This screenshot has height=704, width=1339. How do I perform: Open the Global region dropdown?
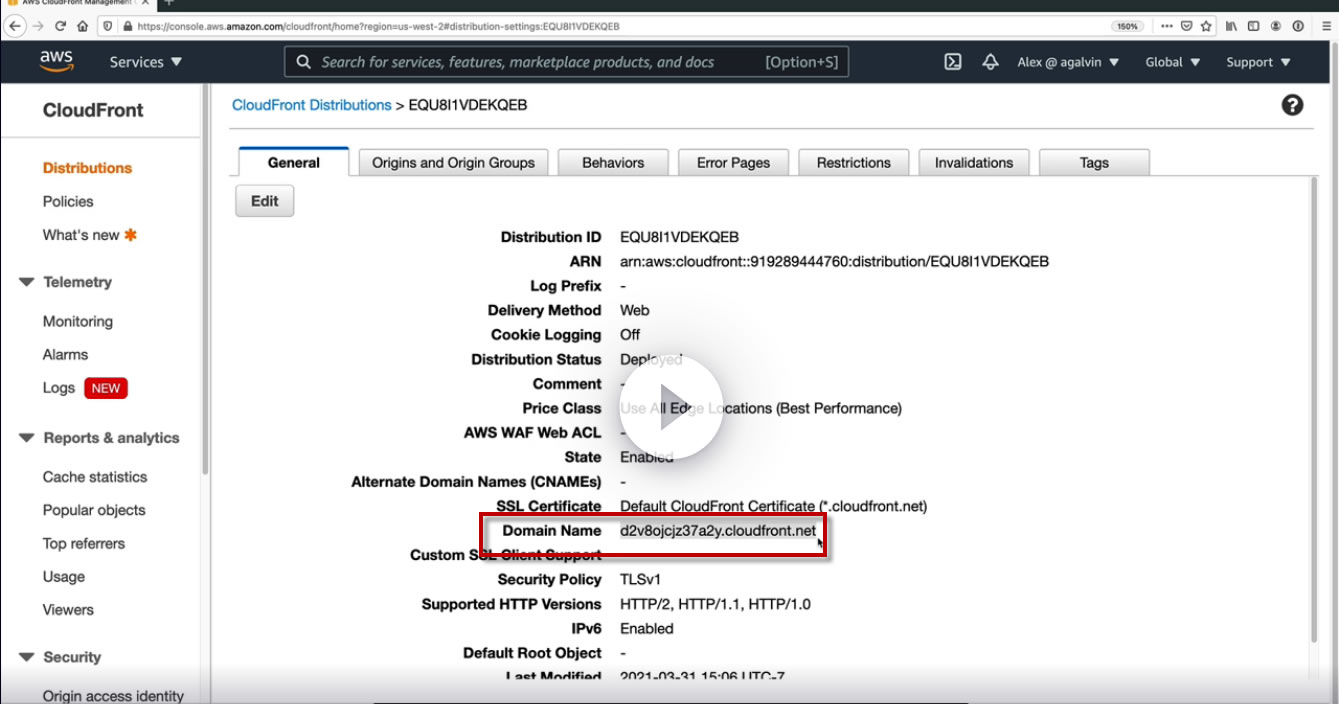coord(1173,62)
